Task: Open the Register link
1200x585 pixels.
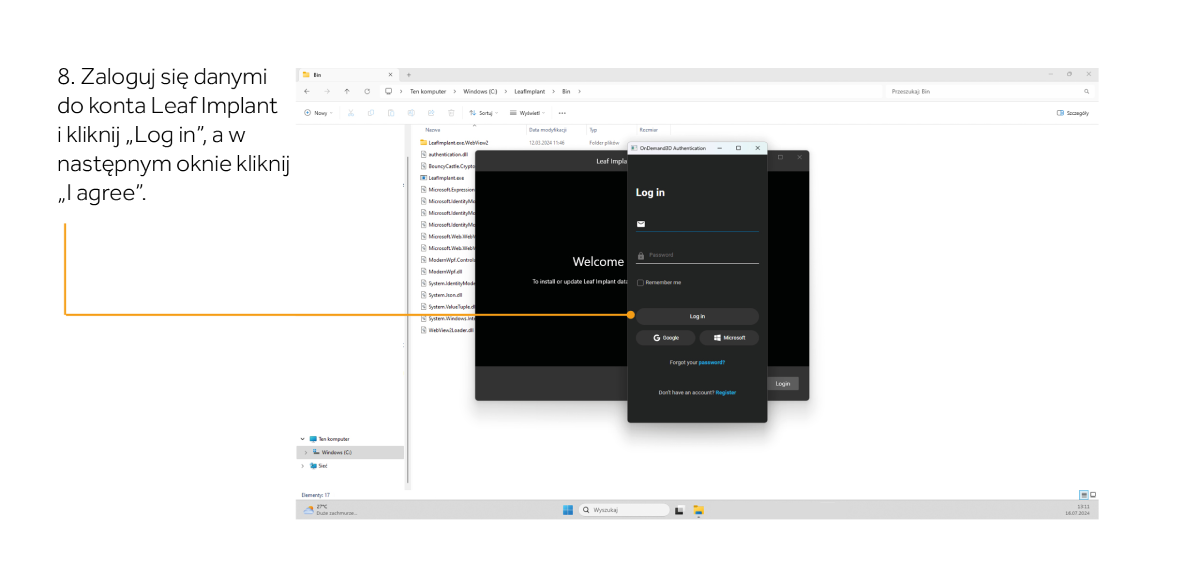Action: pos(725,392)
